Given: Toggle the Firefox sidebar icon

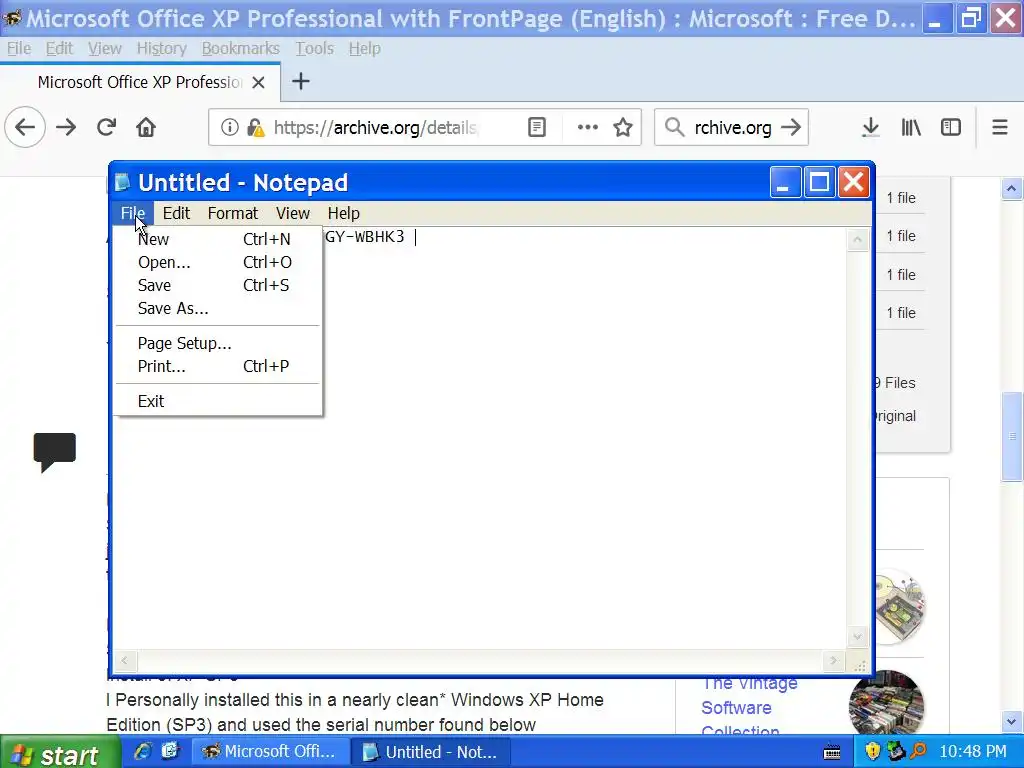Looking at the screenshot, I should tap(951, 127).
